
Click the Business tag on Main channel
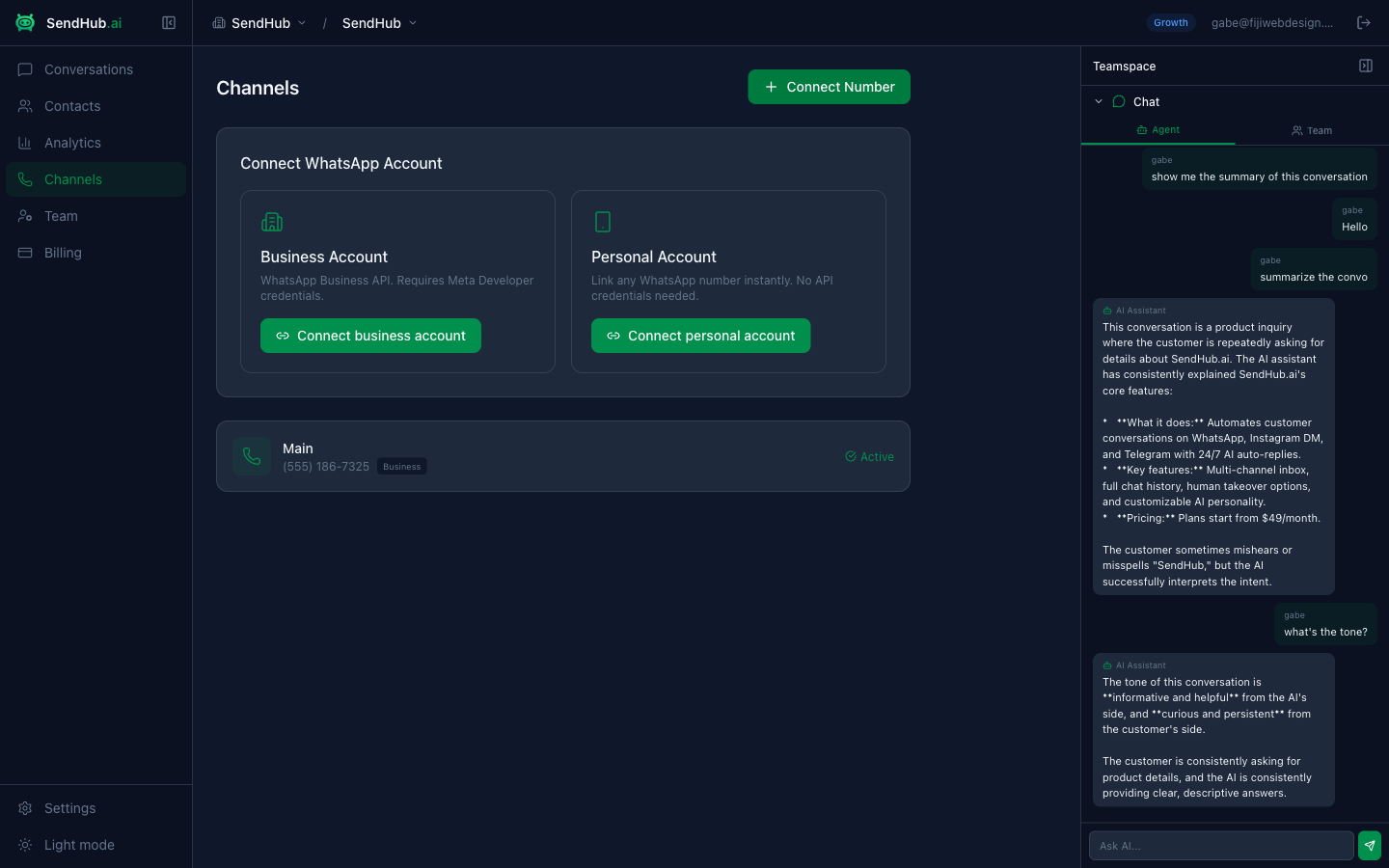click(401, 467)
